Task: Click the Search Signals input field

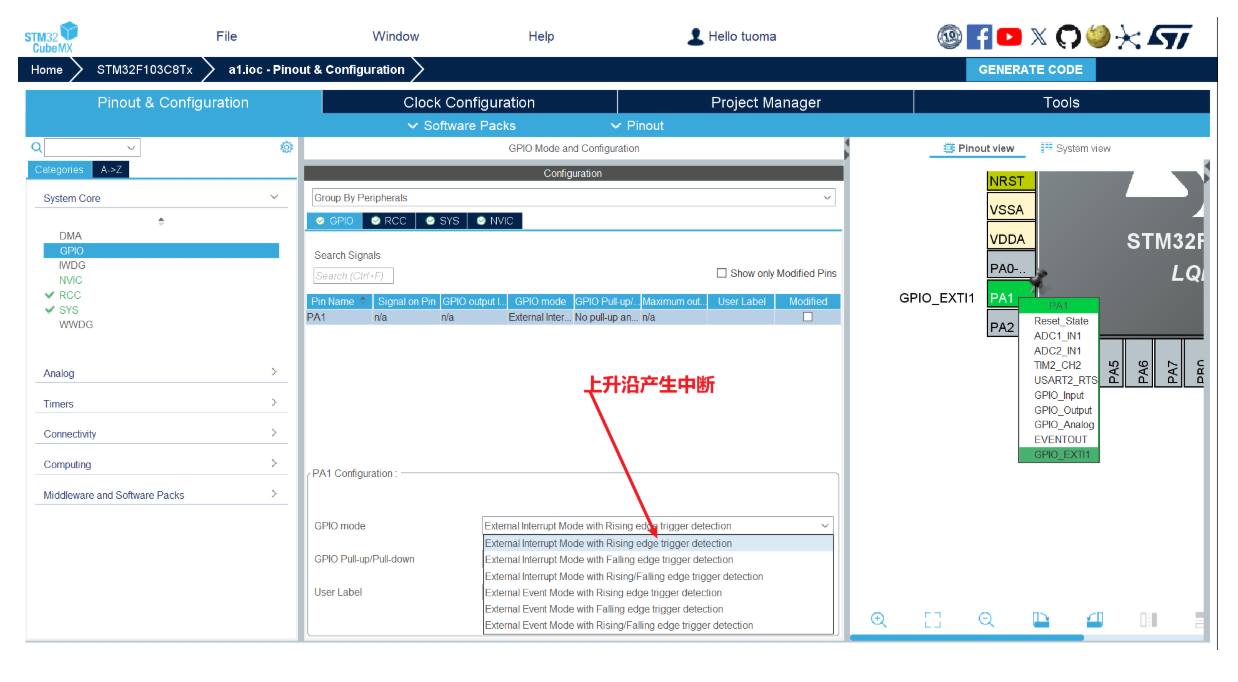Action: pyautogui.click(x=353, y=276)
